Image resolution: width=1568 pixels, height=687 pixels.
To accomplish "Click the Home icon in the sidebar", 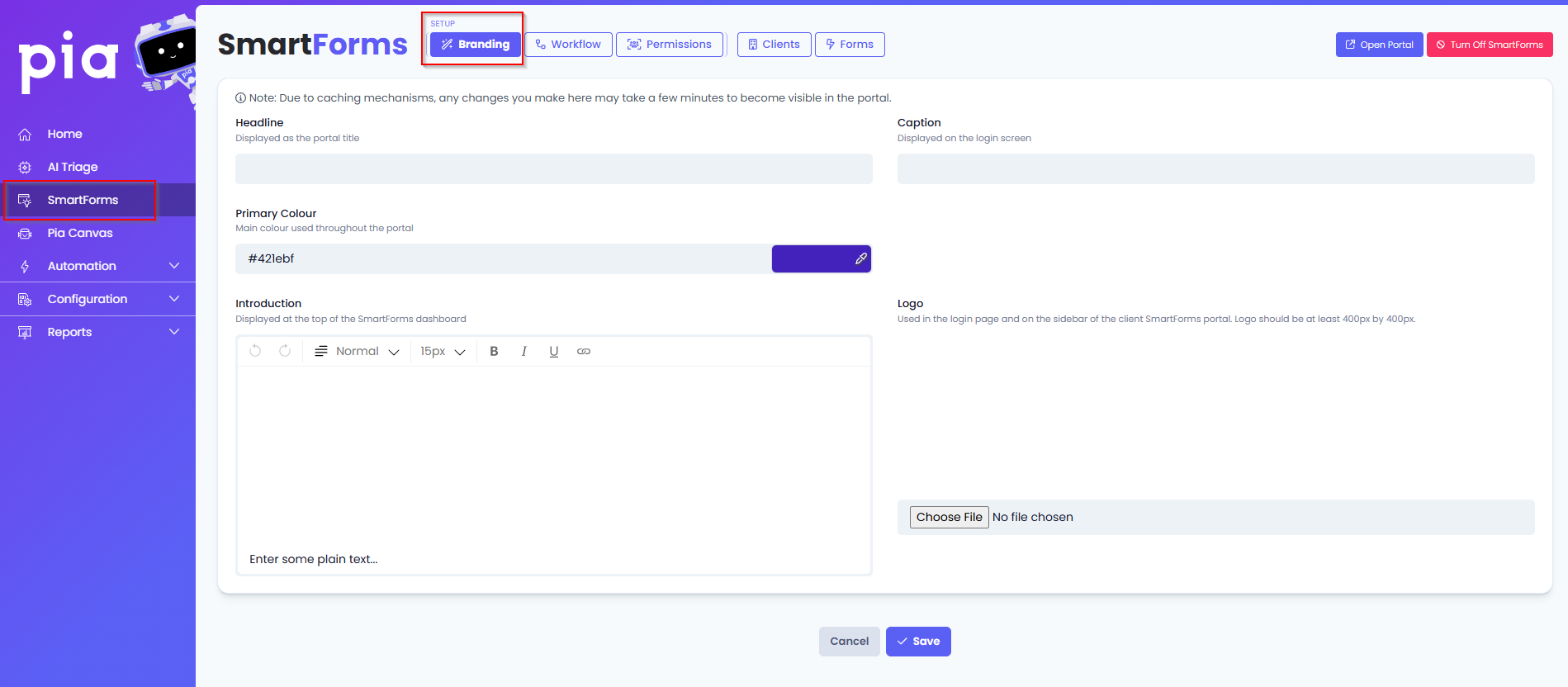I will pos(25,134).
